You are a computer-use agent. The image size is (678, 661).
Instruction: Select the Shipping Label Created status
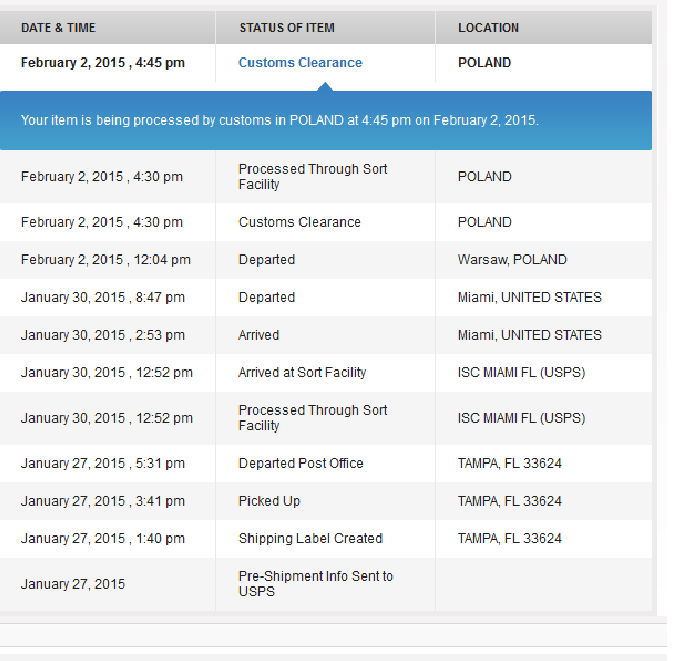(x=310, y=538)
